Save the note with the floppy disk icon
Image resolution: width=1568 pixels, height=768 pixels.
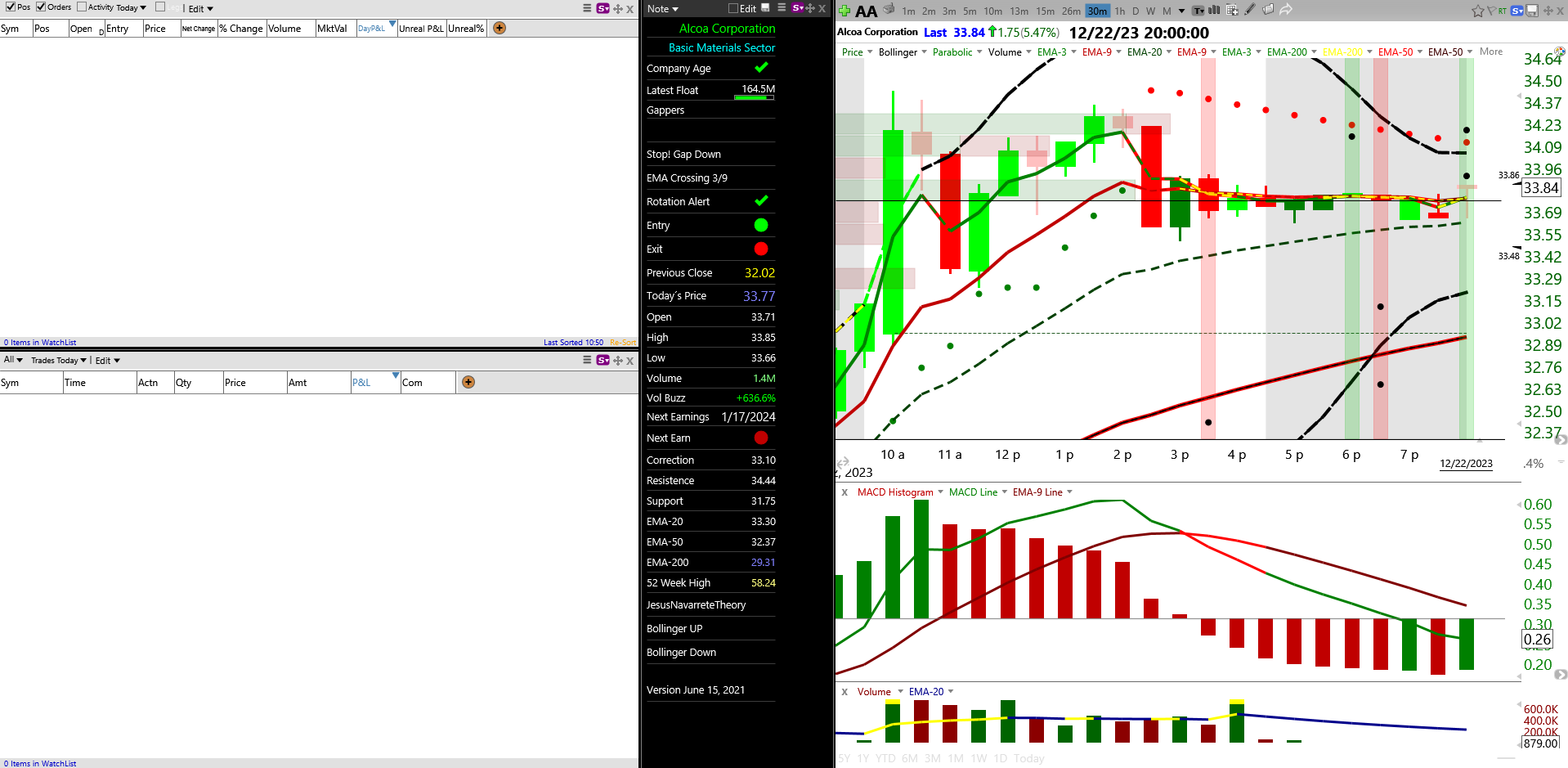pos(765,8)
